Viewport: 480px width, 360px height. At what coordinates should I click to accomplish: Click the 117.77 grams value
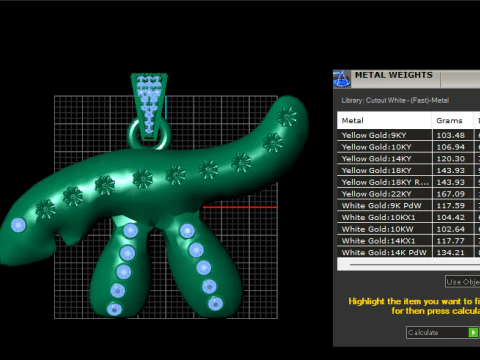[450, 241]
